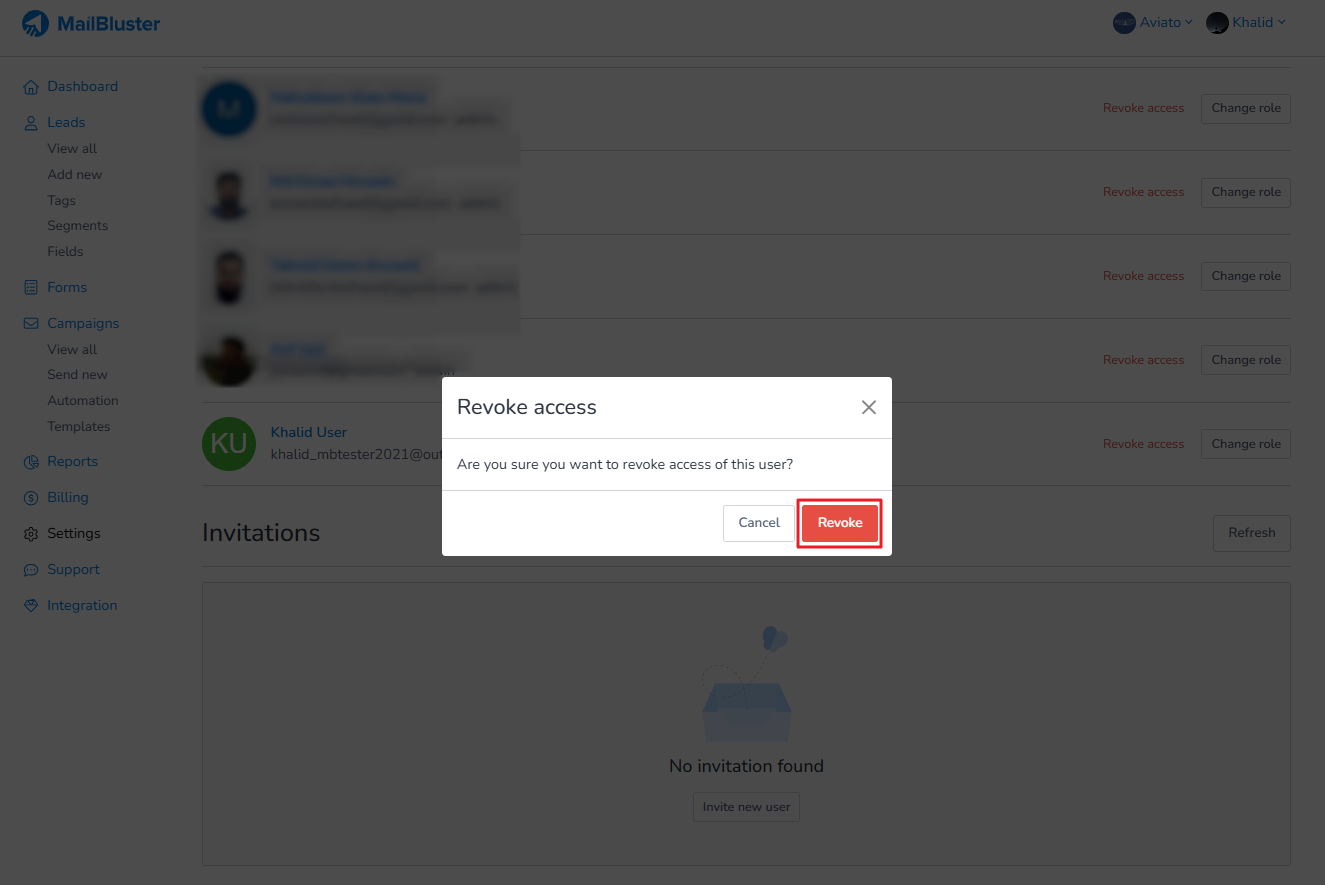Open Segments under Leads
Image resolution: width=1325 pixels, height=885 pixels.
[x=78, y=226]
